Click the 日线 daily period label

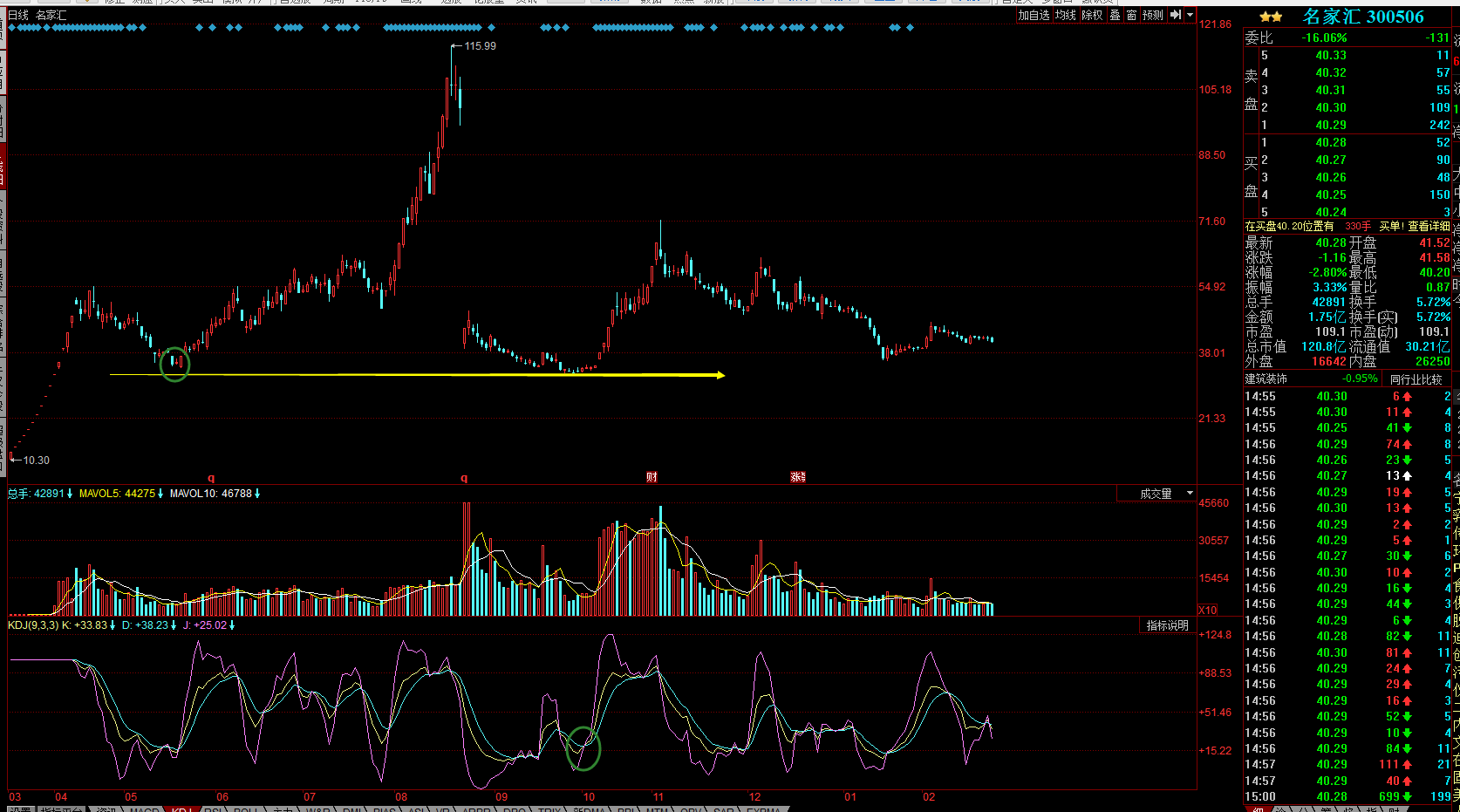(18, 15)
